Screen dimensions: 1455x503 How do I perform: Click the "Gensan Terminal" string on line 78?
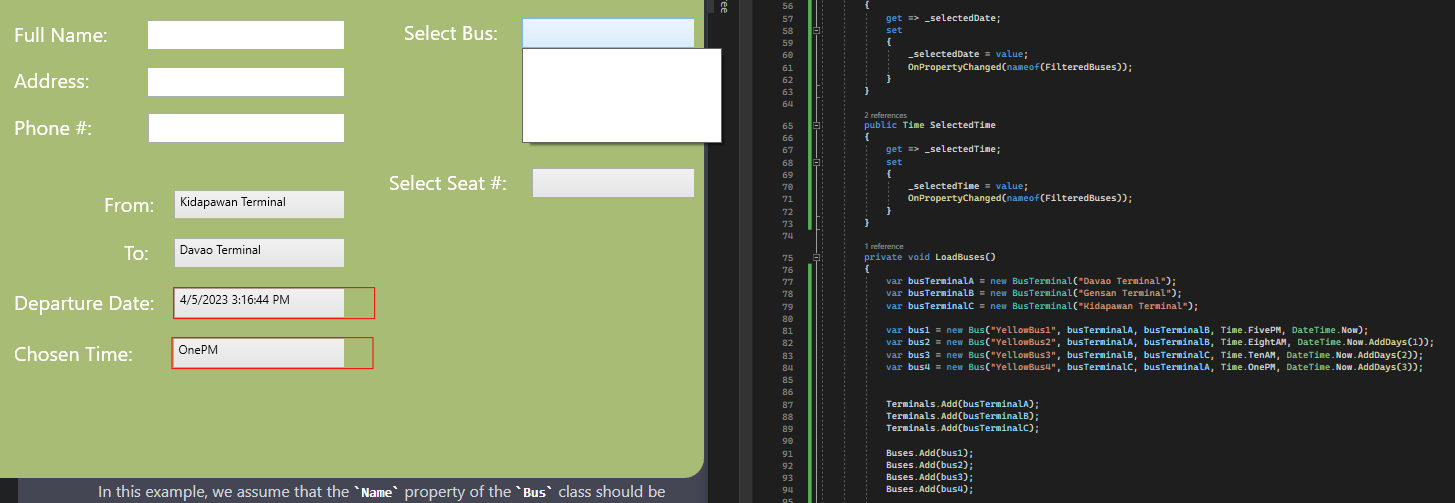point(1123,294)
